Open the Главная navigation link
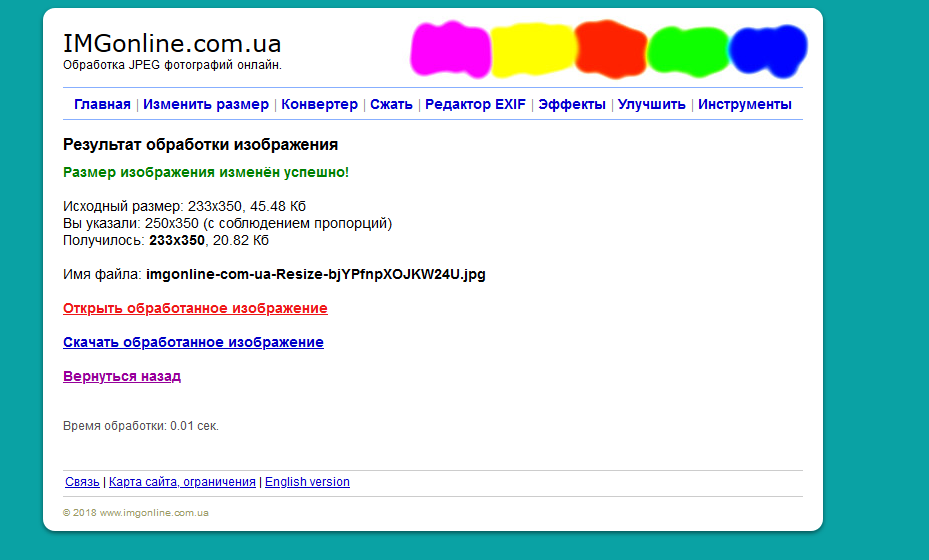 (102, 104)
